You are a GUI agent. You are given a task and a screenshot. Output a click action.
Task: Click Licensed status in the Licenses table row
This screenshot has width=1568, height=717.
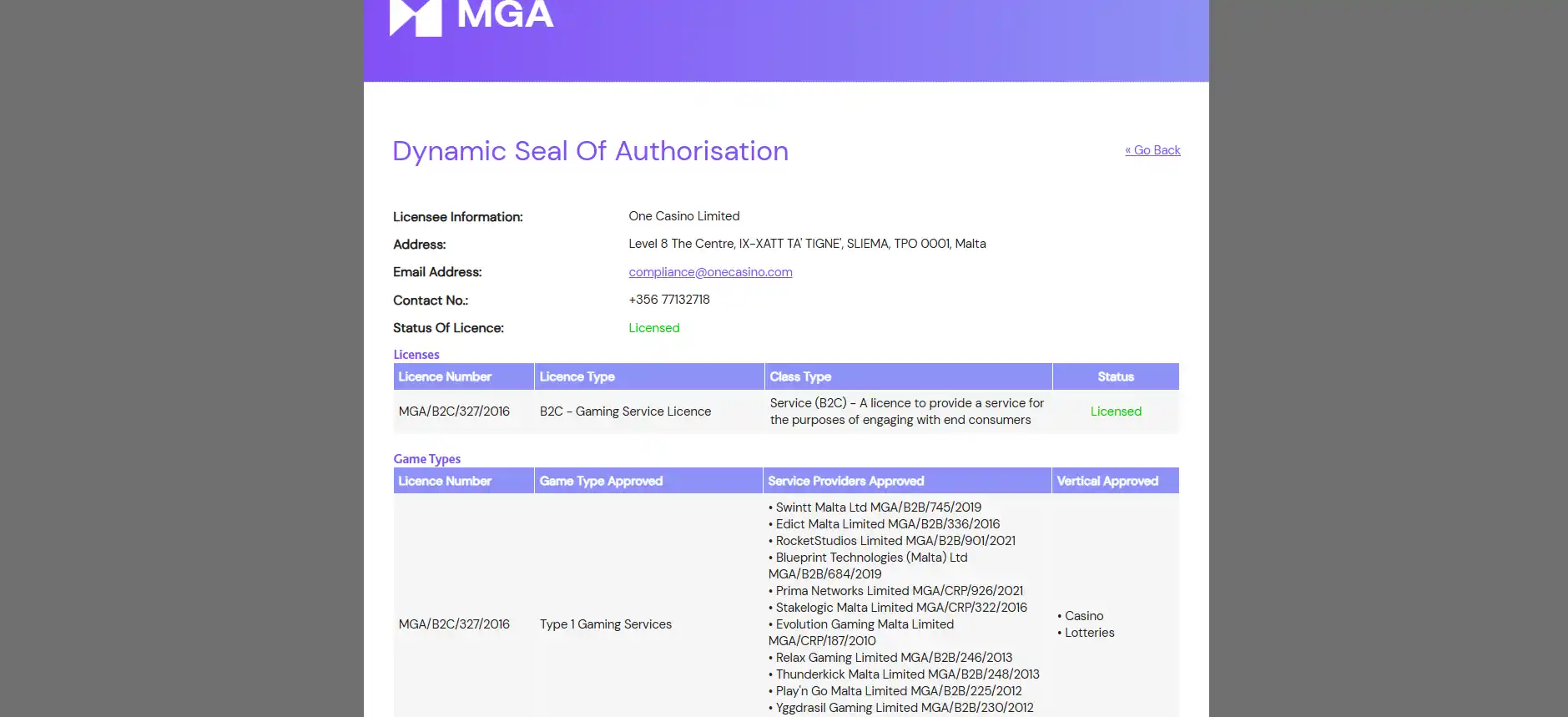coord(1116,412)
